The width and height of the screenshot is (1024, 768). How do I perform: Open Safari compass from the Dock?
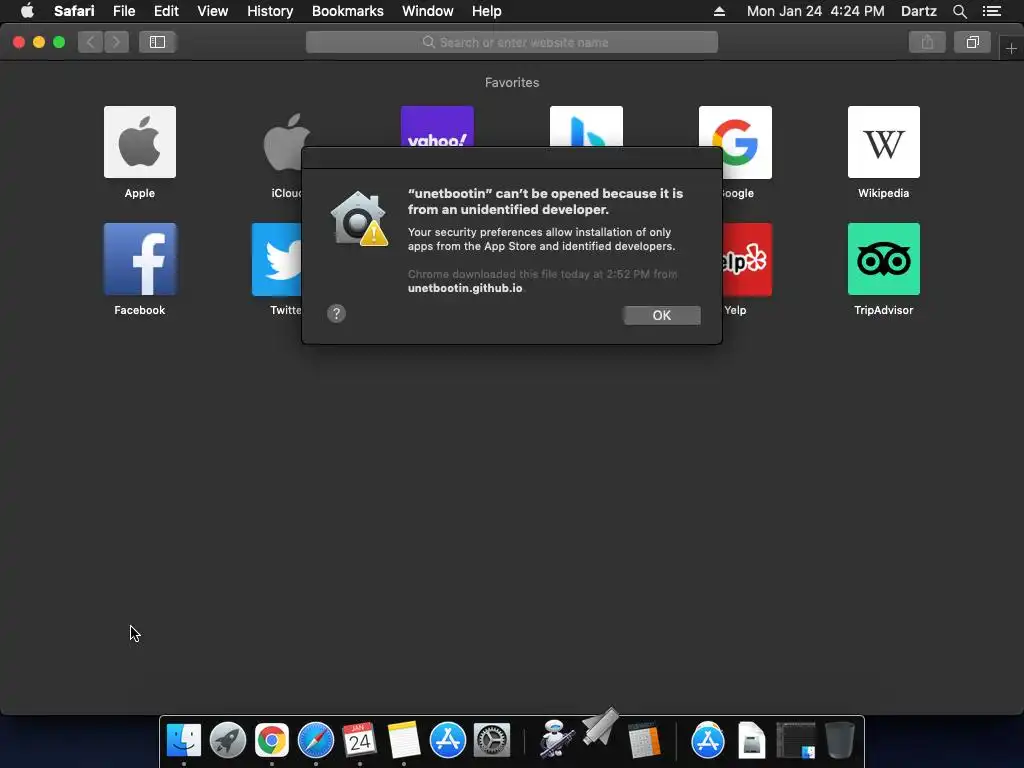(315, 740)
